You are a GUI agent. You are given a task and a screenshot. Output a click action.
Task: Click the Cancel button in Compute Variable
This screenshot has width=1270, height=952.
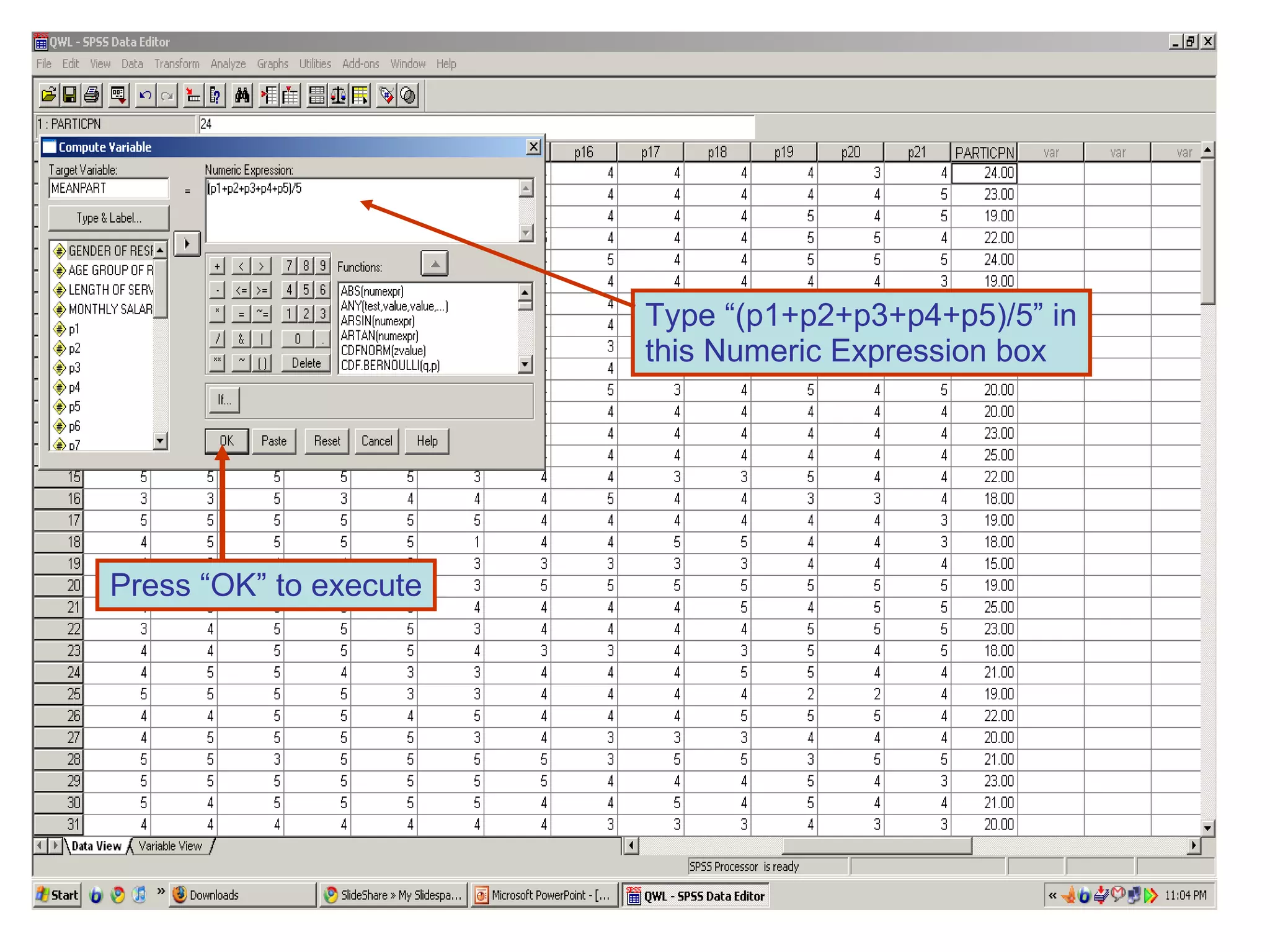(377, 441)
